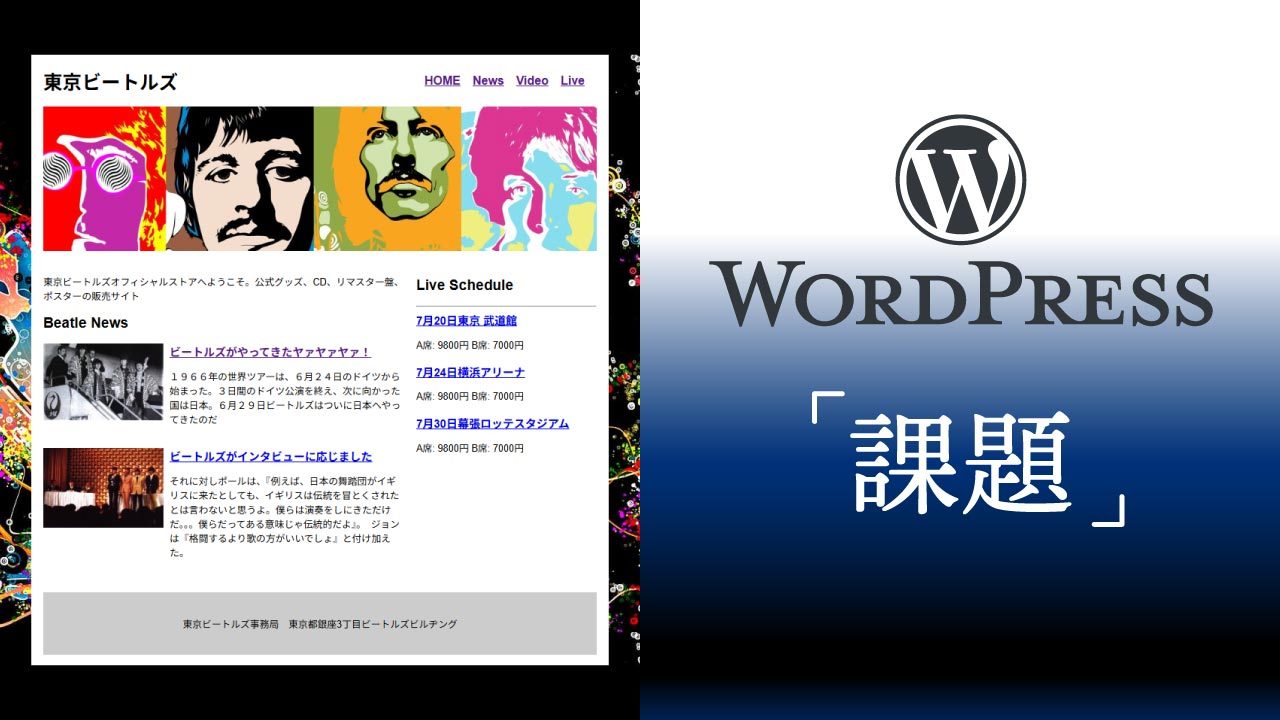Open the ビートルズがやってきたヤァヤァヤァ！ article link
The width and height of the screenshot is (1280, 720).
point(270,352)
